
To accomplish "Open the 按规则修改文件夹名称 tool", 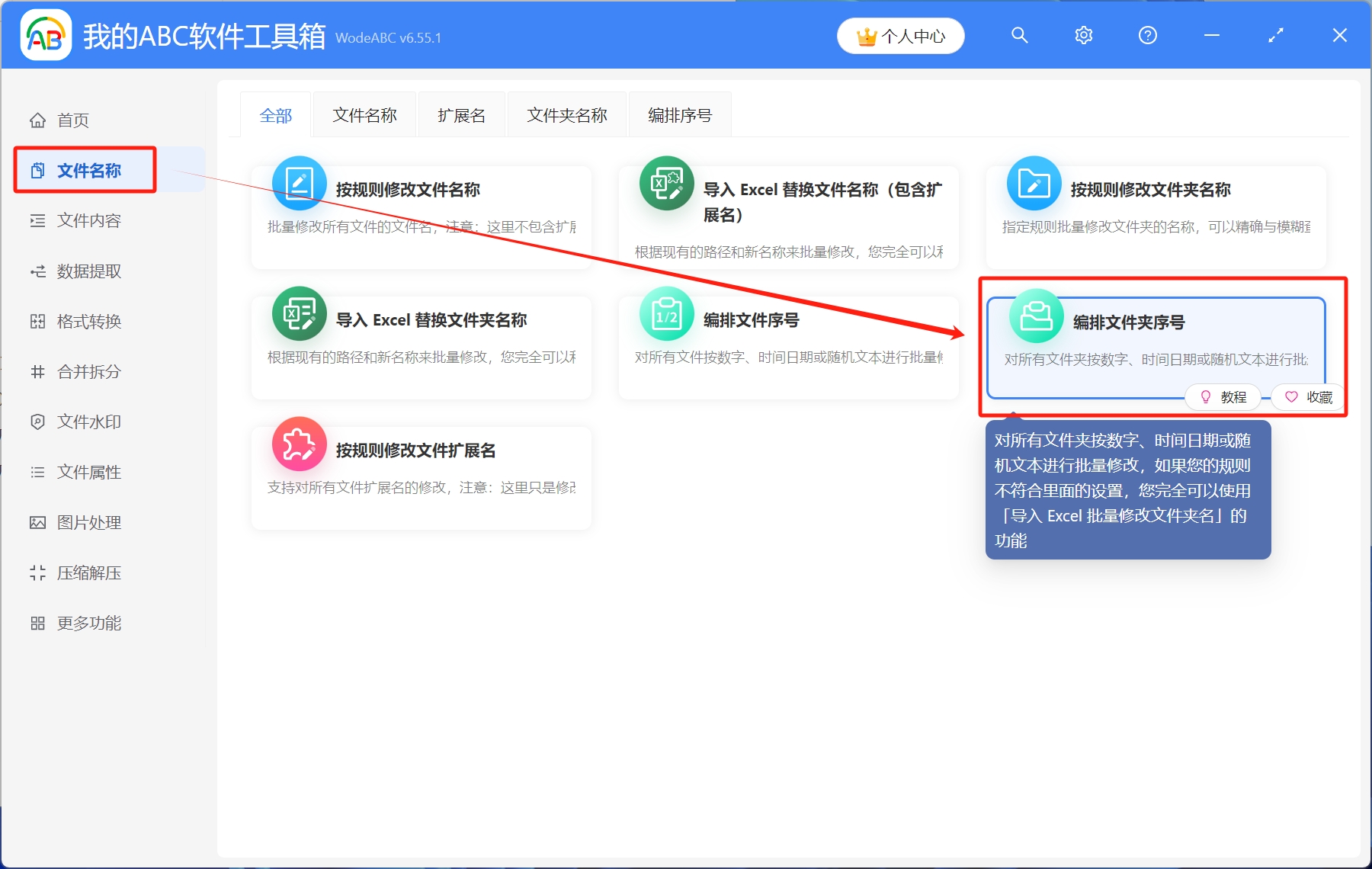I will click(1034, 183).
